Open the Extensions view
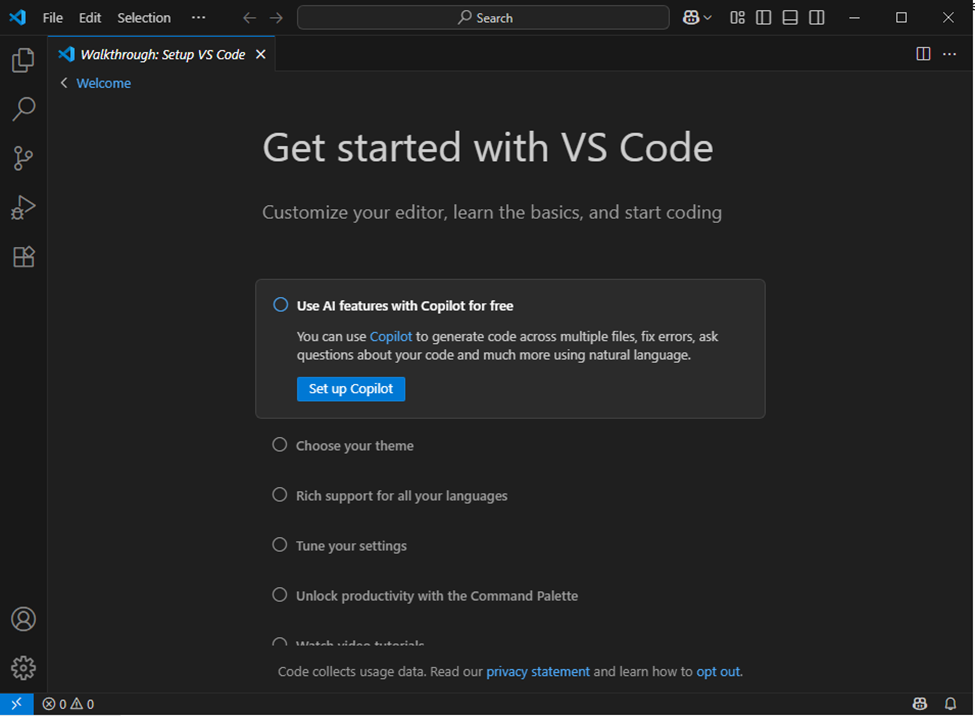This screenshot has height=716, width=975. pyautogui.click(x=23, y=257)
